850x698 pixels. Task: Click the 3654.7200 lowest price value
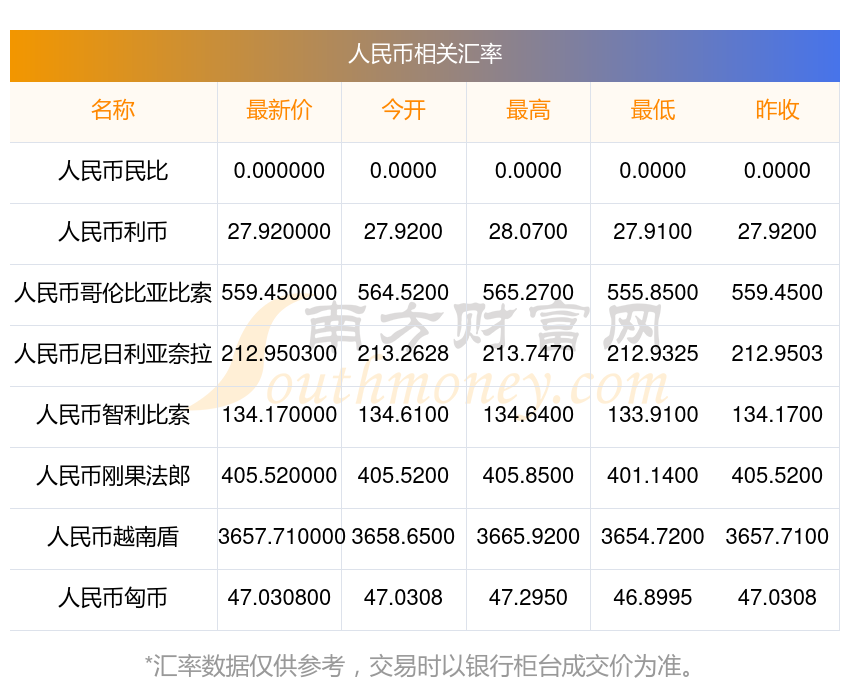653,537
